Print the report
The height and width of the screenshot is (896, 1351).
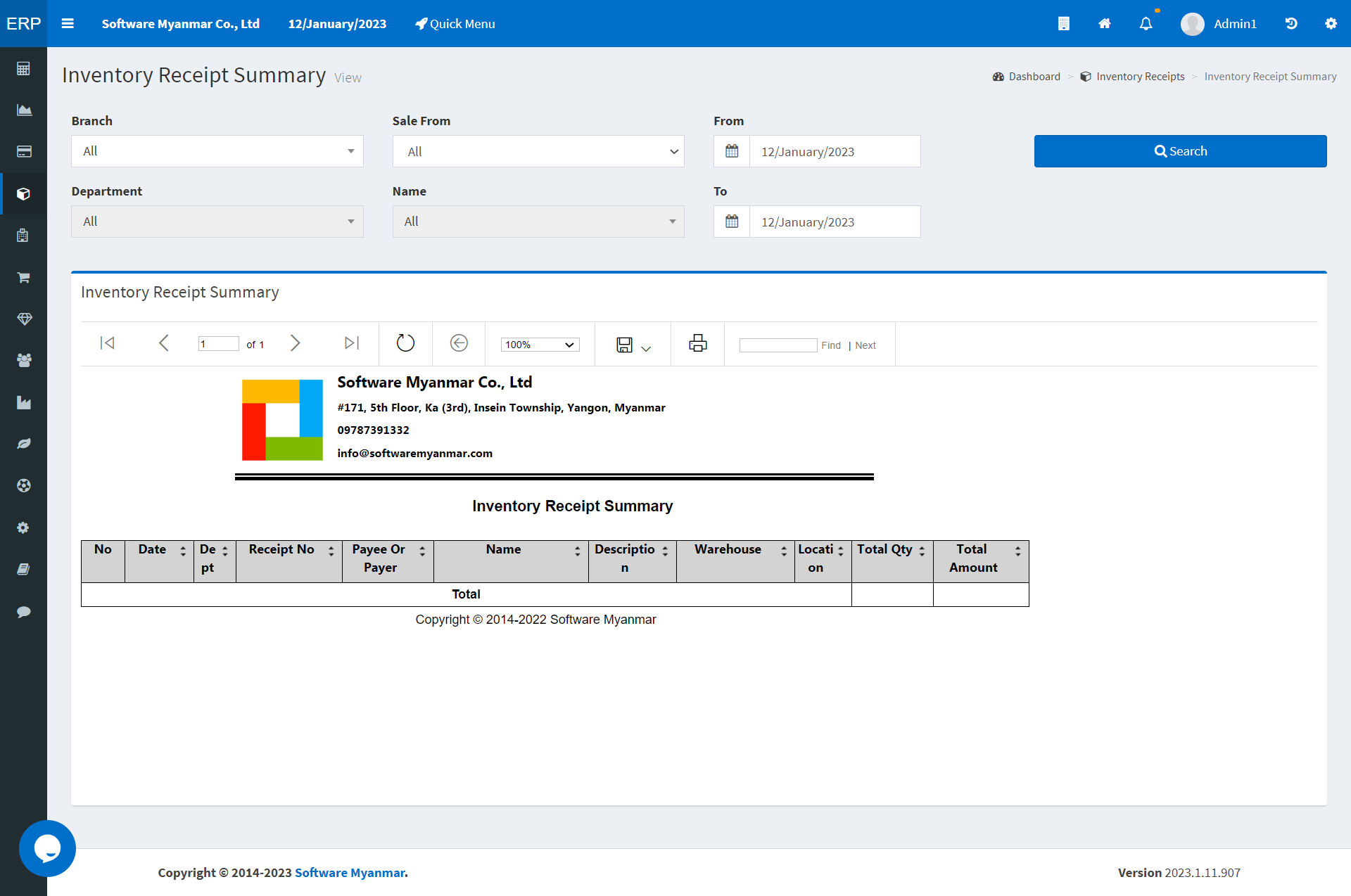(697, 343)
